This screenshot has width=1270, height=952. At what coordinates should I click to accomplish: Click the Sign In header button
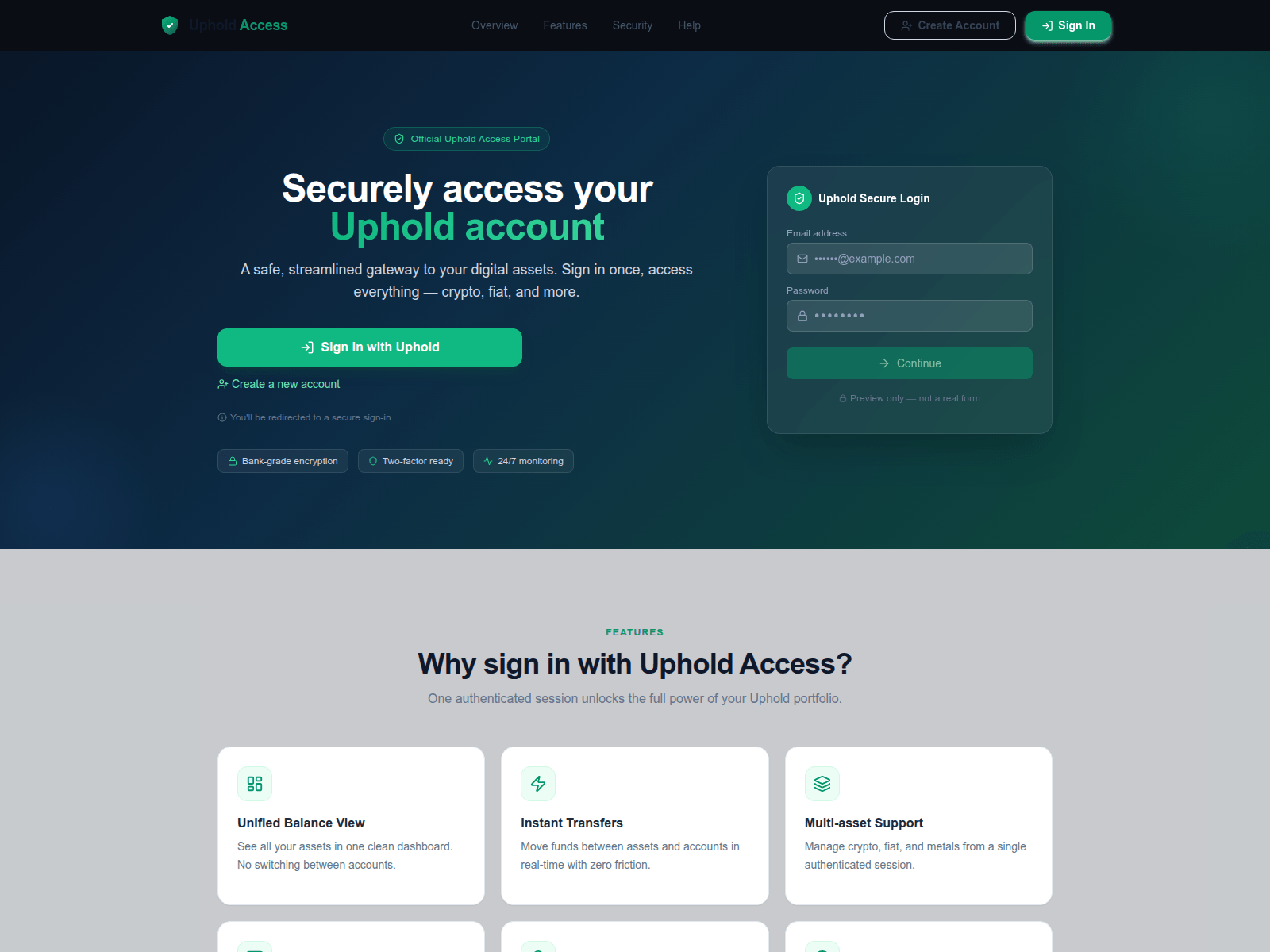tap(1068, 25)
